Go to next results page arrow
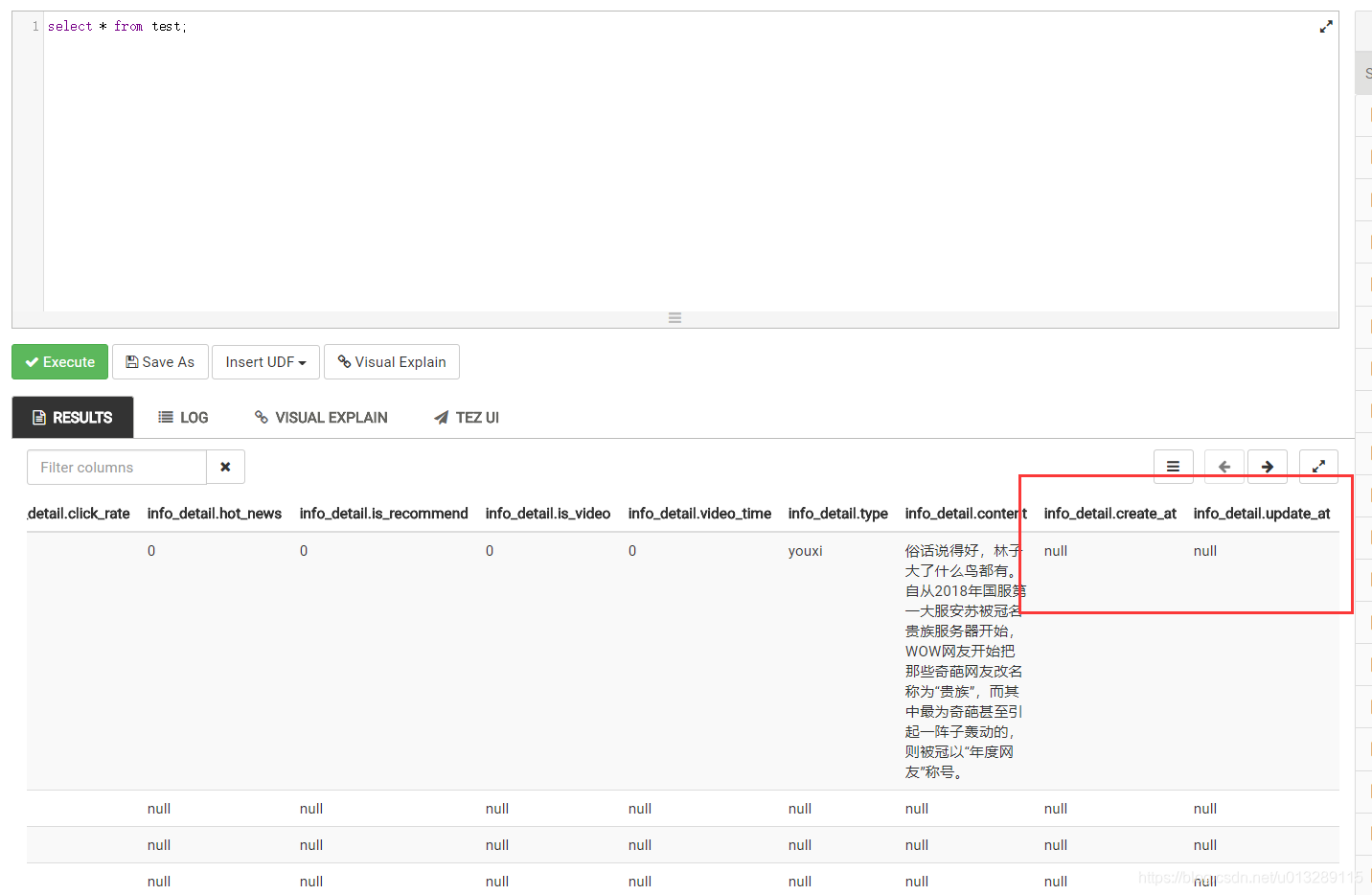The image size is (1372, 895). point(1268,467)
